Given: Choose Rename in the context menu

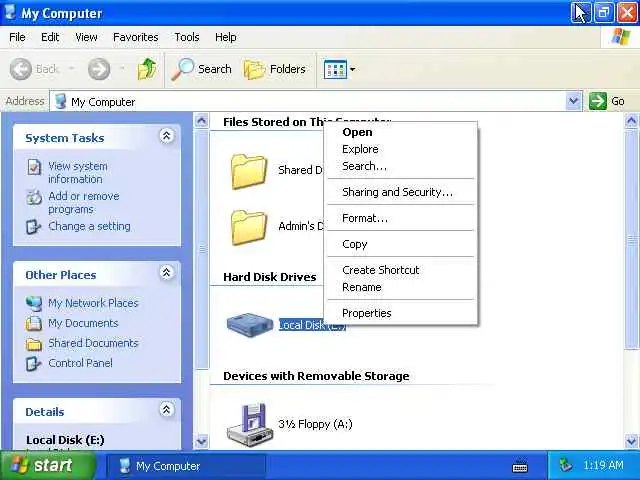Looking at the screenshot, I should 402,287.
